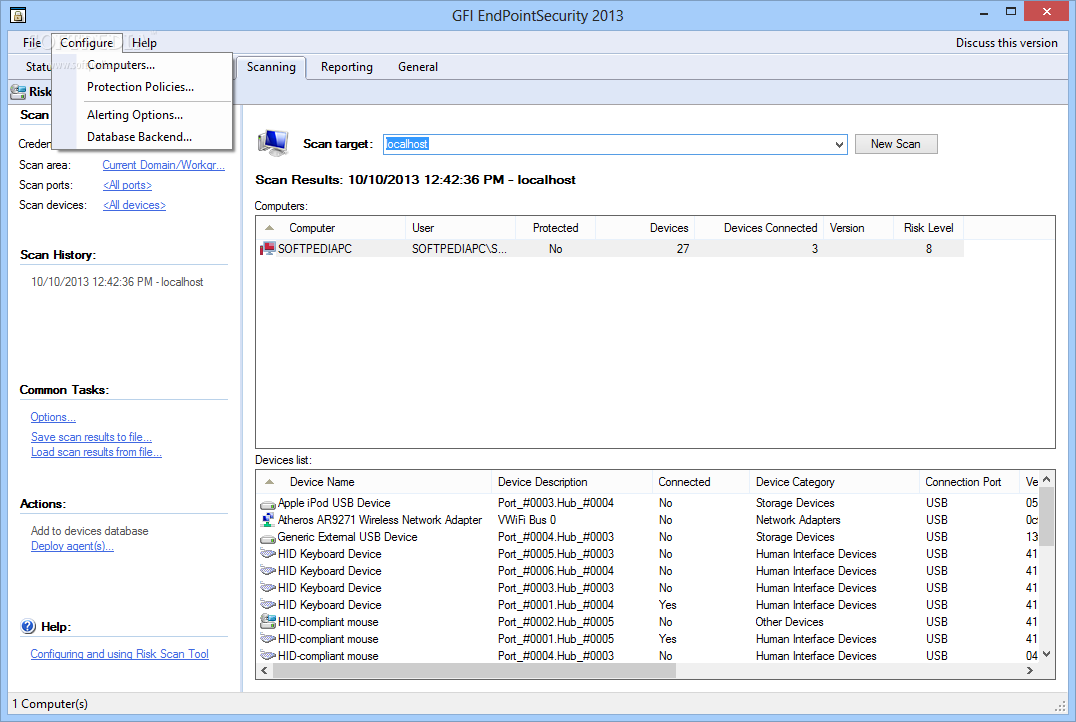Click the Apple iPod USB Device drive icon

point(268,504)
